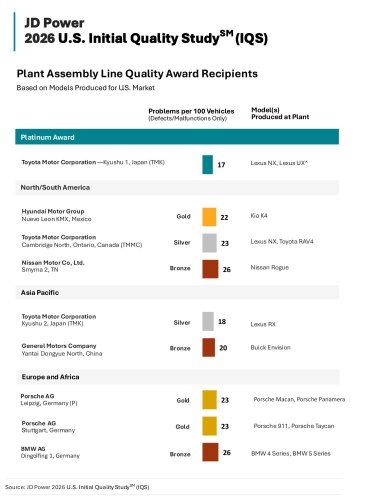Click the 'Lexus RX' model text

click(x=263, y=324)
